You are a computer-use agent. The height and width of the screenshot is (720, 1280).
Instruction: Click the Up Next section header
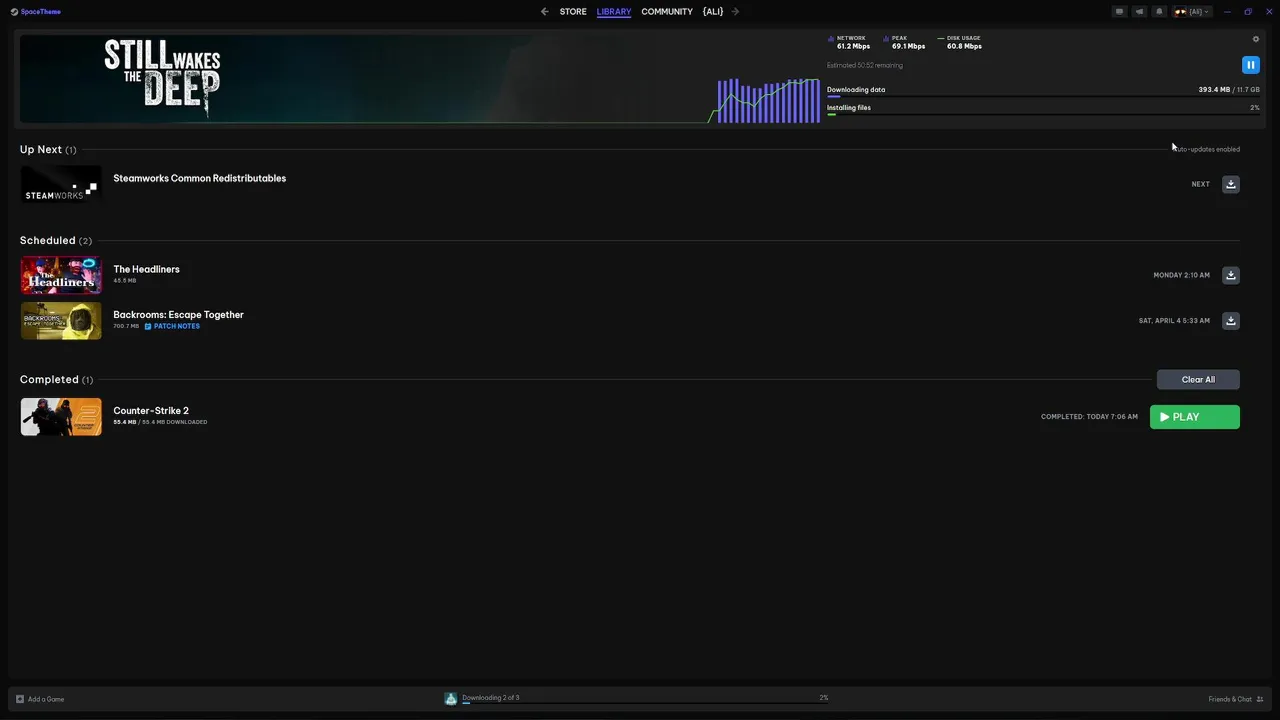coord(48,149)
